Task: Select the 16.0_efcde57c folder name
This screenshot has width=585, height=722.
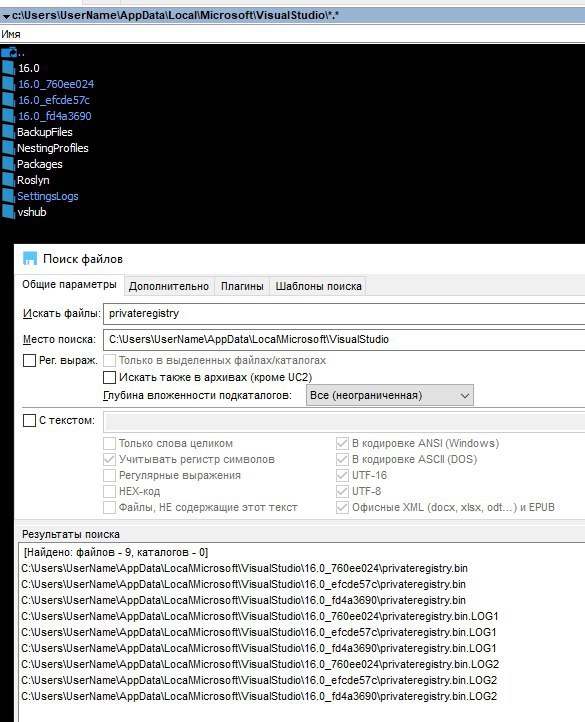Action: pyautogui.click(x=54, y=100)
